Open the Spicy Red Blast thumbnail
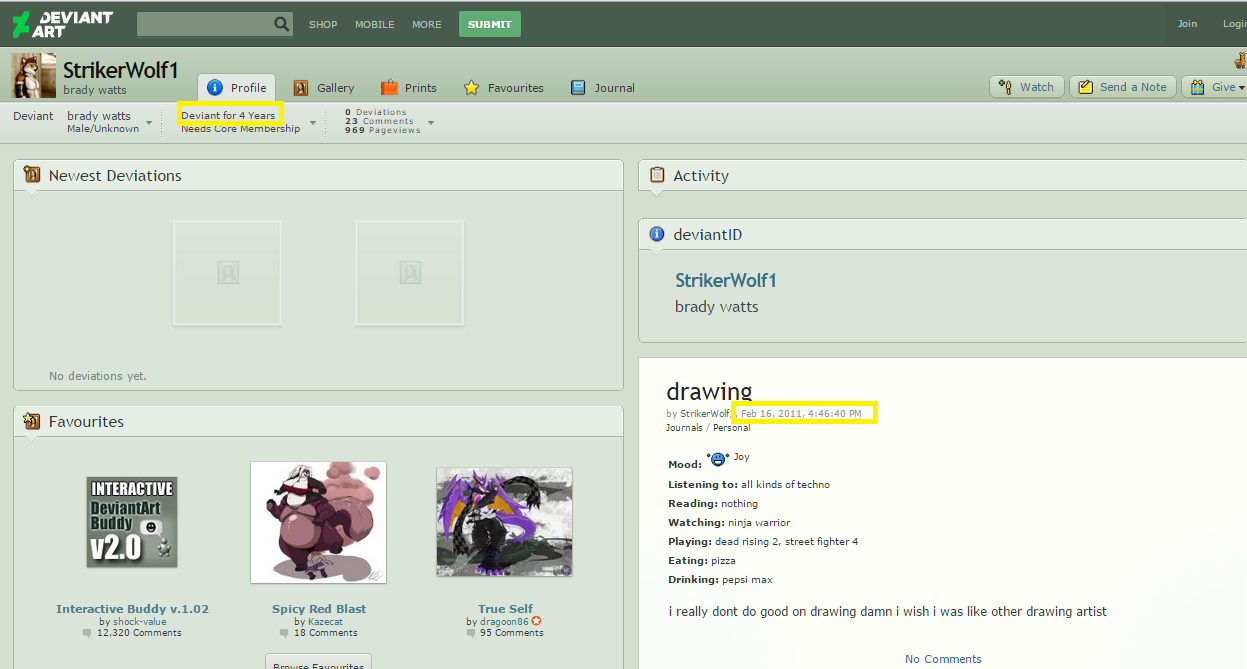The image size is (1247, 669). click(x=318, y=522)
